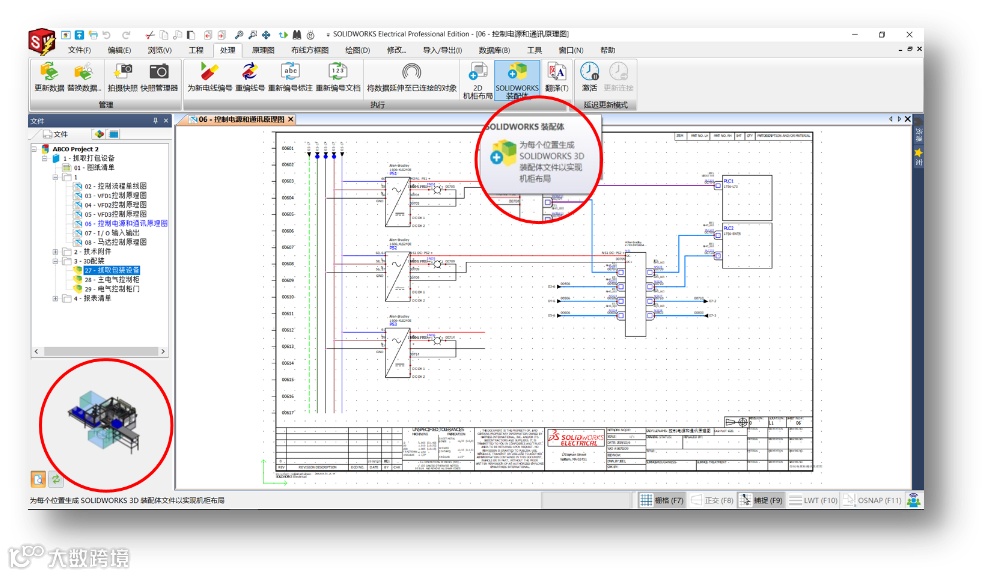Click the binoculars search icon in title bar
This screenshot has height=576, width=990.
click(x=297, y=35)
